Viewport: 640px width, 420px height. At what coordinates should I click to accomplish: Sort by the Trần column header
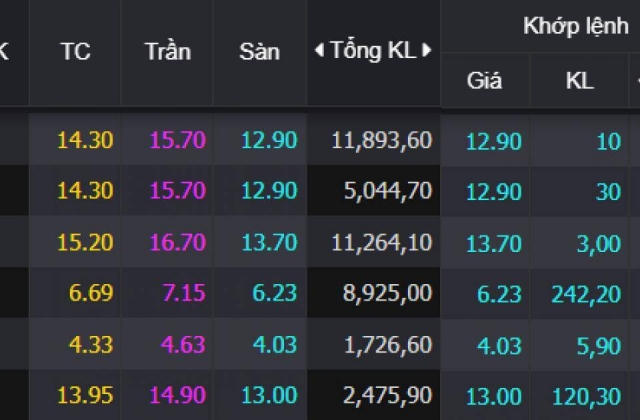(x=168, y=52)
